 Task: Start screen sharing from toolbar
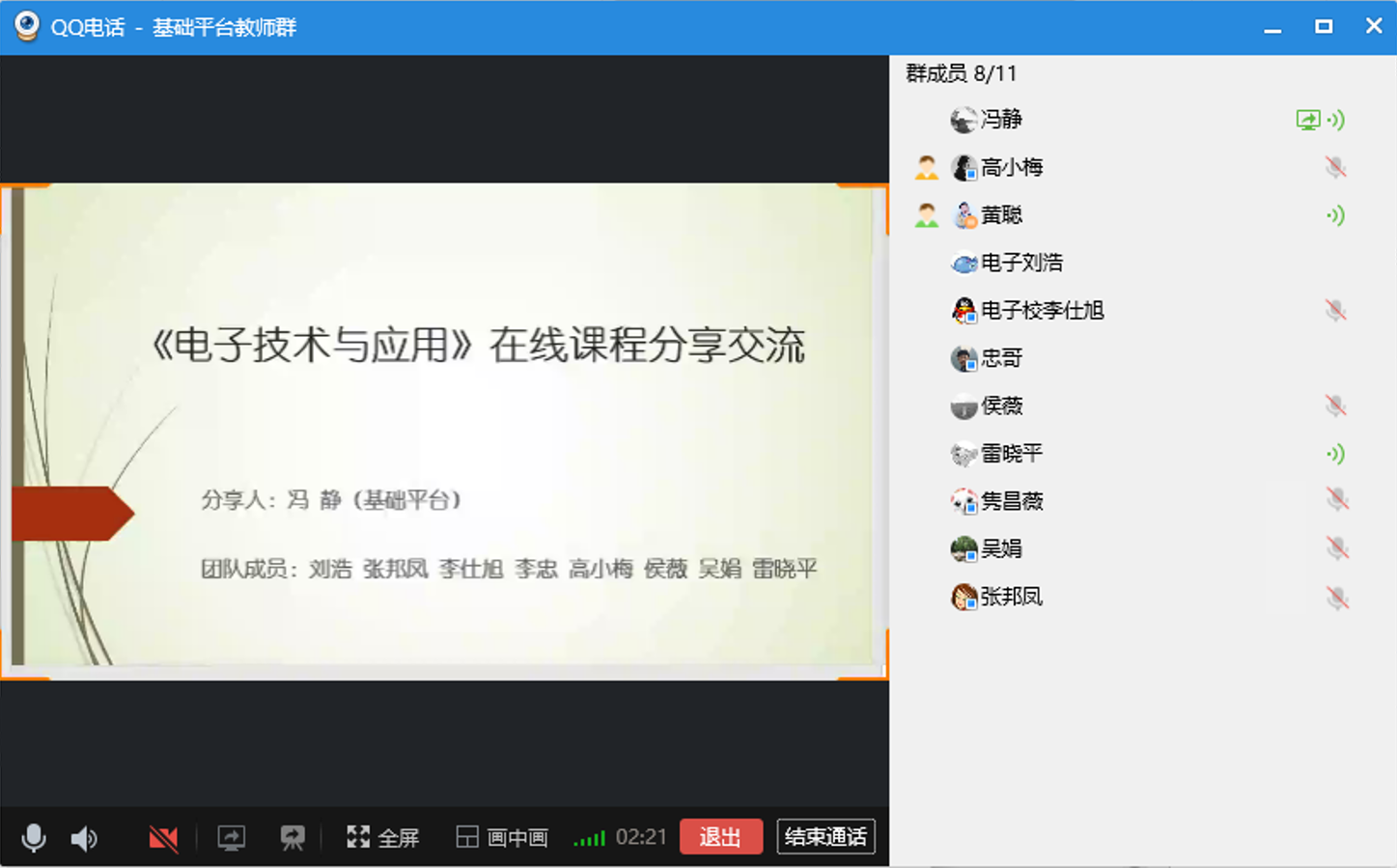231,838
